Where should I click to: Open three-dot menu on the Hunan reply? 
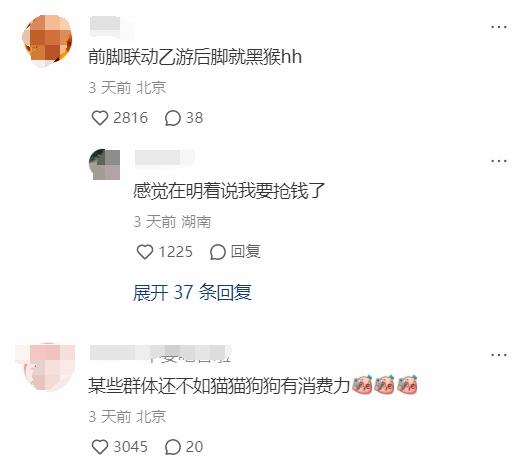499,161
